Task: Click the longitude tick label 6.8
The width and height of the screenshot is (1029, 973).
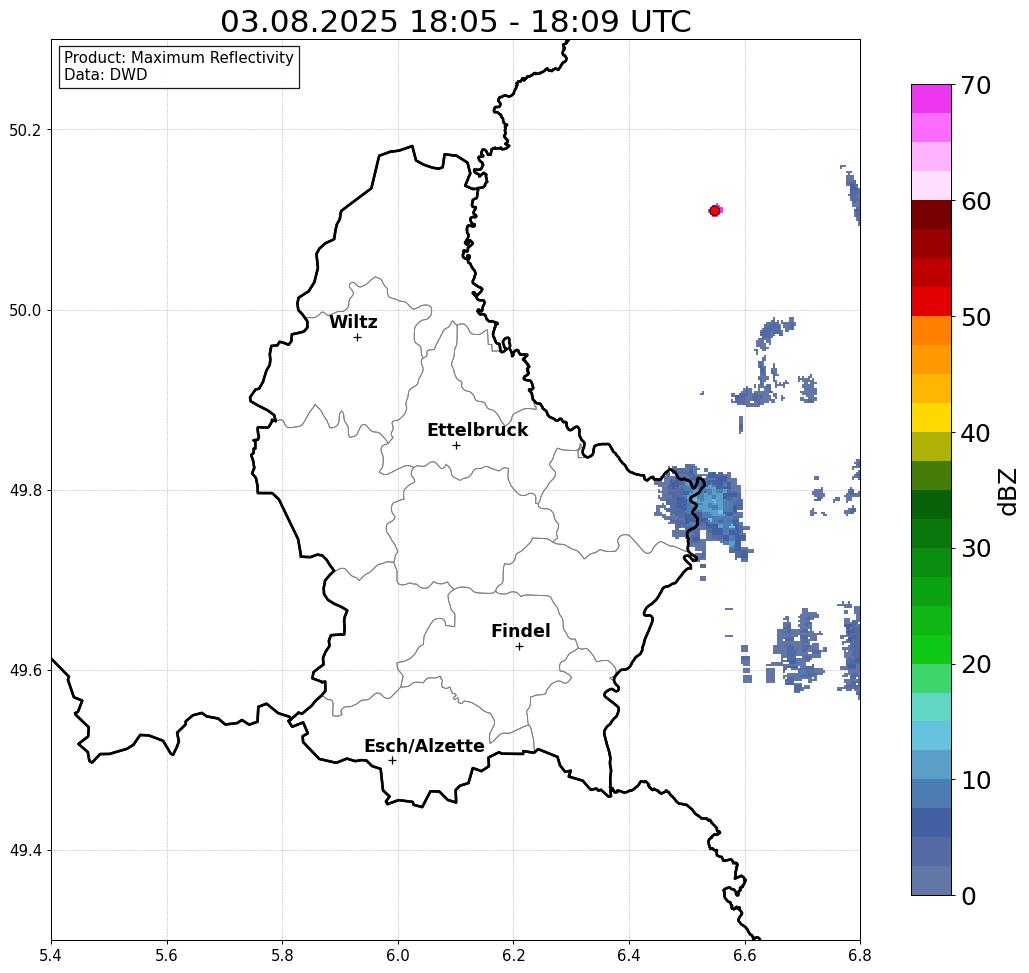Action: (860, 955)
